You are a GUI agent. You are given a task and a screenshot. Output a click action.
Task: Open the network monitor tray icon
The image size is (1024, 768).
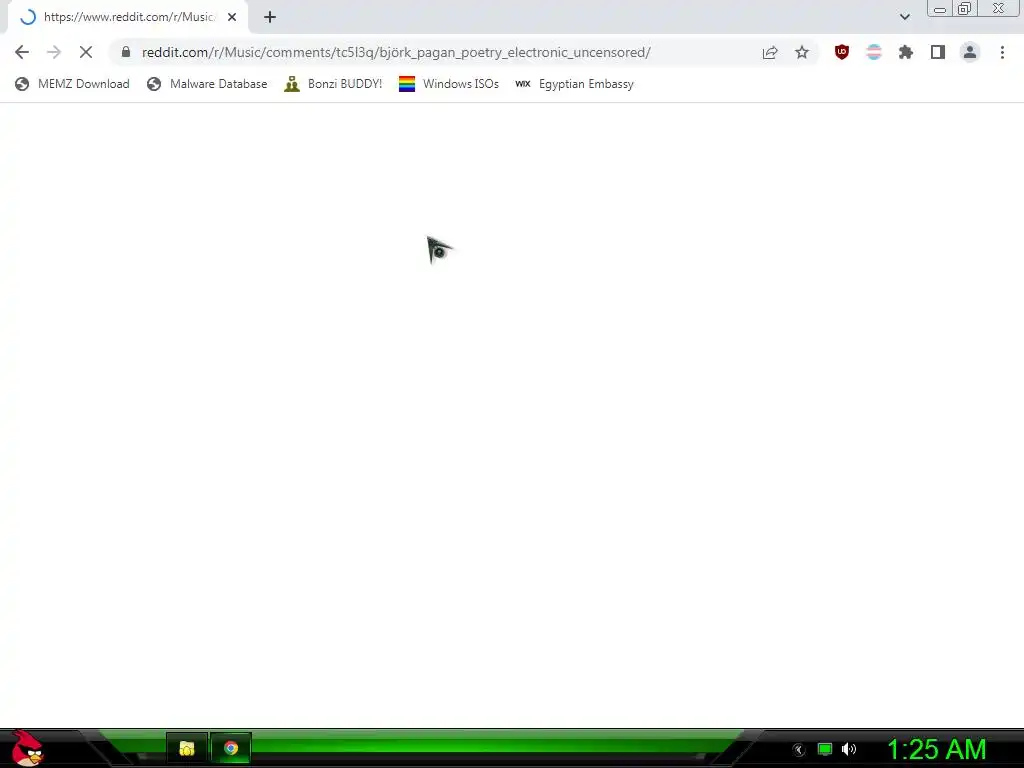[825, 749]
